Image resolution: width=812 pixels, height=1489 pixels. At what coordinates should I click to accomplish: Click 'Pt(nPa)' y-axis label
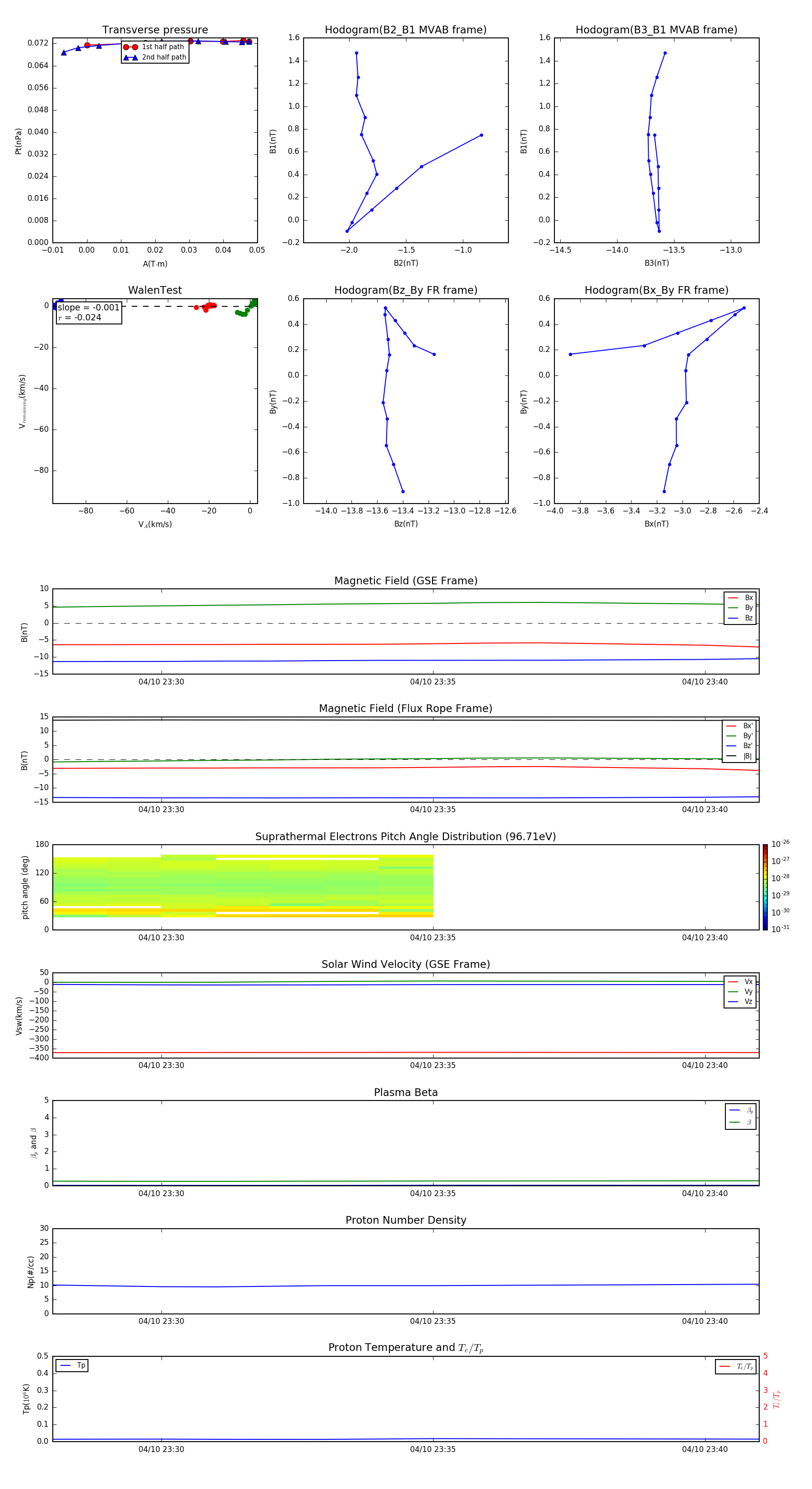click(x=18, y=141)
